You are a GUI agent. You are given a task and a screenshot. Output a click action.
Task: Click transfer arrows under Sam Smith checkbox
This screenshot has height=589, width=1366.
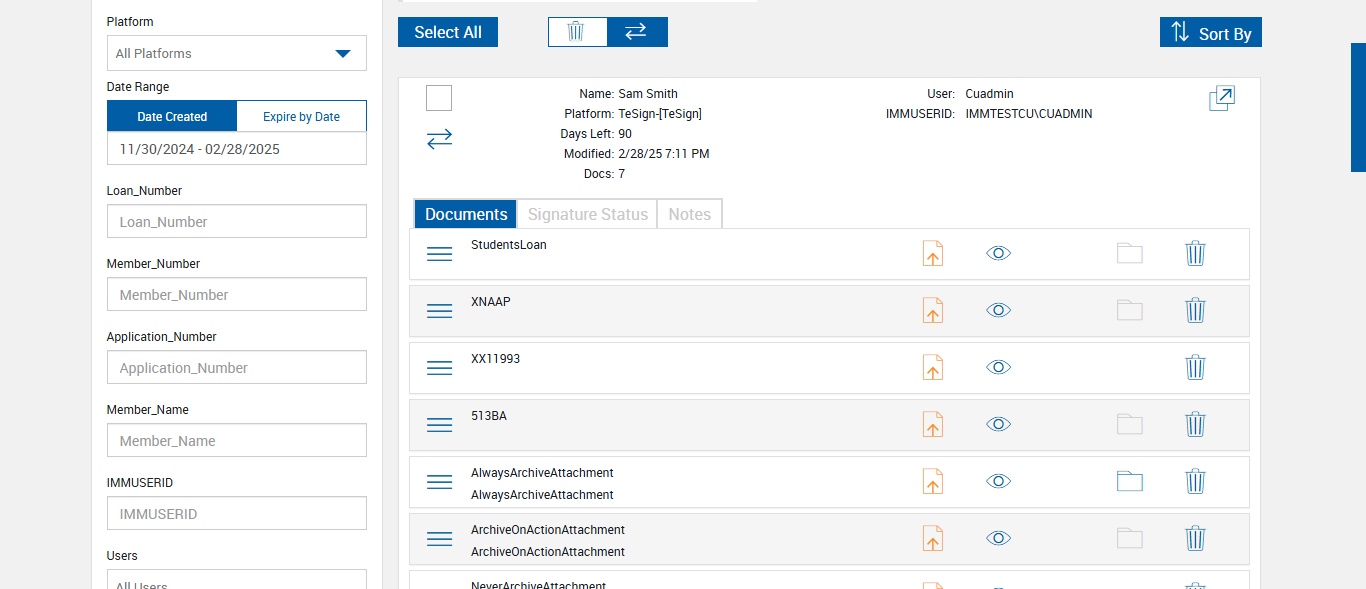(x=440, y=139)
